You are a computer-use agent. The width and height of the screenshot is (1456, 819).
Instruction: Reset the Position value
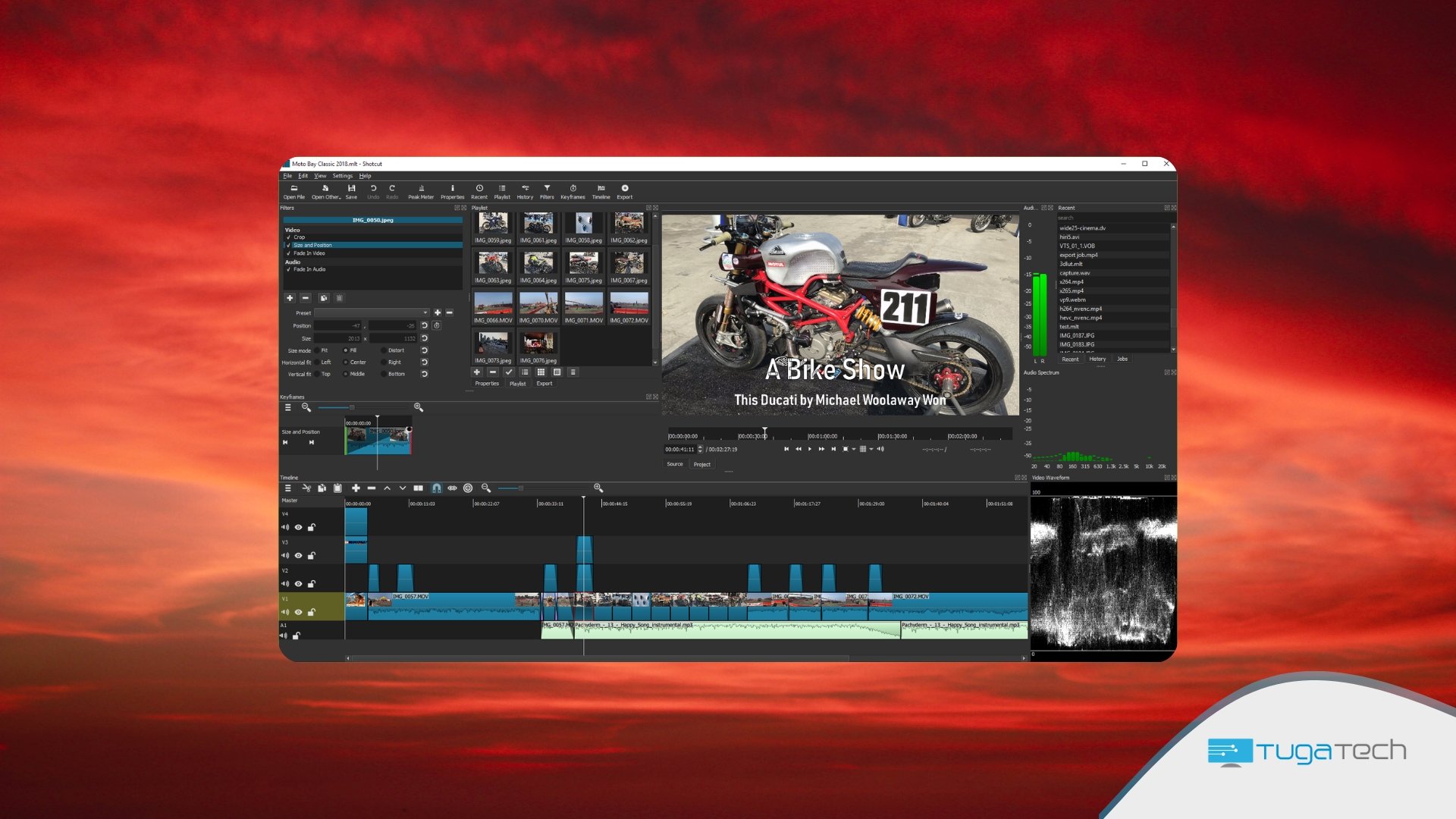coord(425,325)
